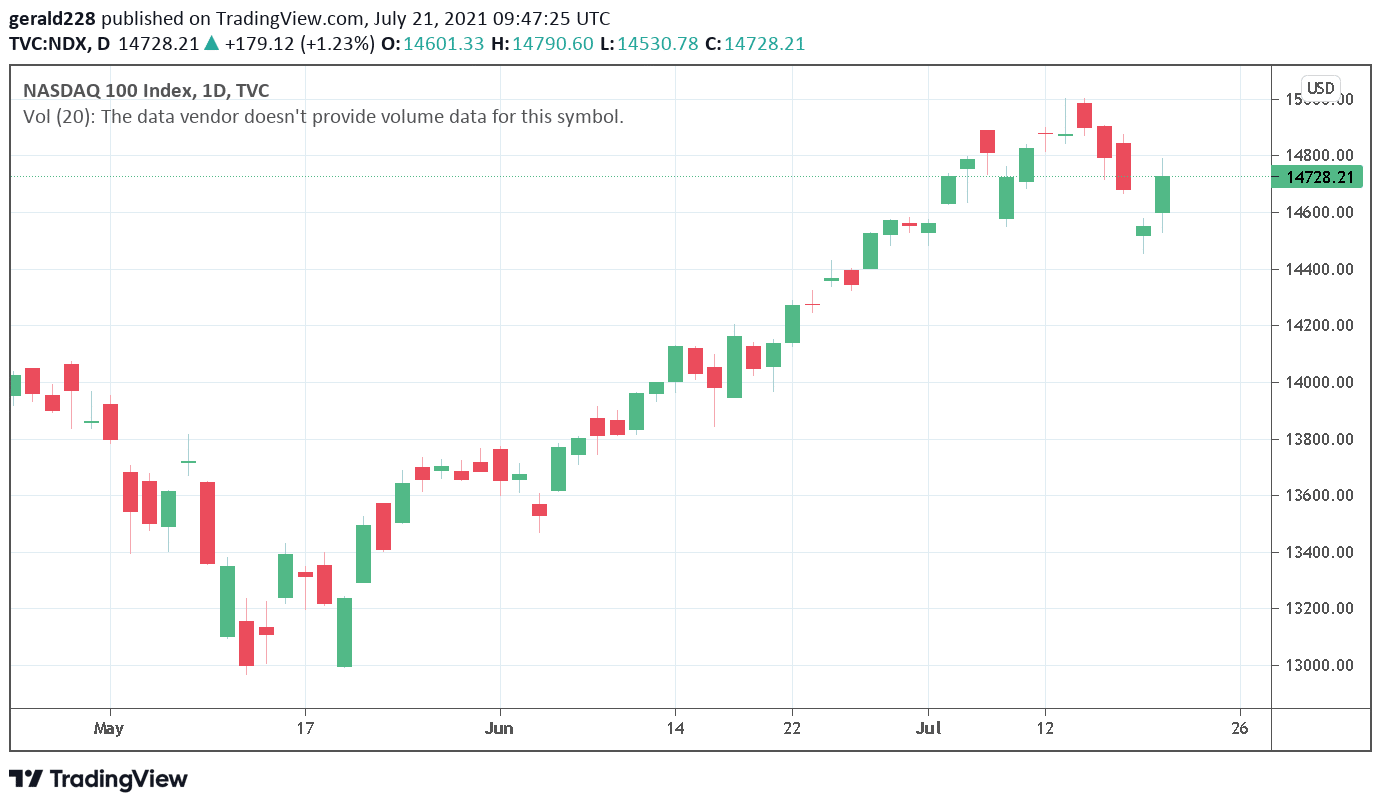Click the TradingView logo at the bottom

[98, 779]
